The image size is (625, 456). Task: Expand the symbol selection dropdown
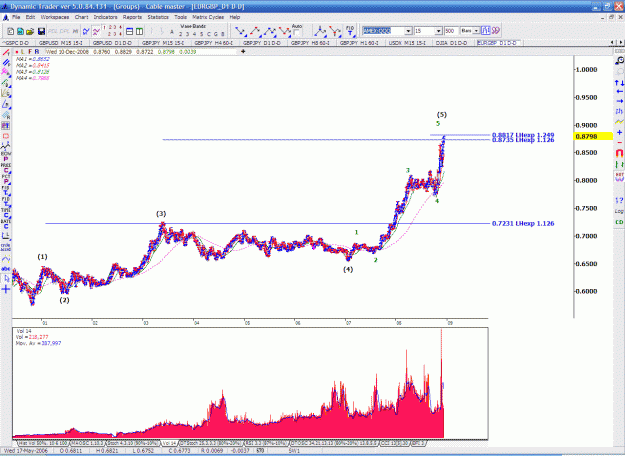[408, 31]
